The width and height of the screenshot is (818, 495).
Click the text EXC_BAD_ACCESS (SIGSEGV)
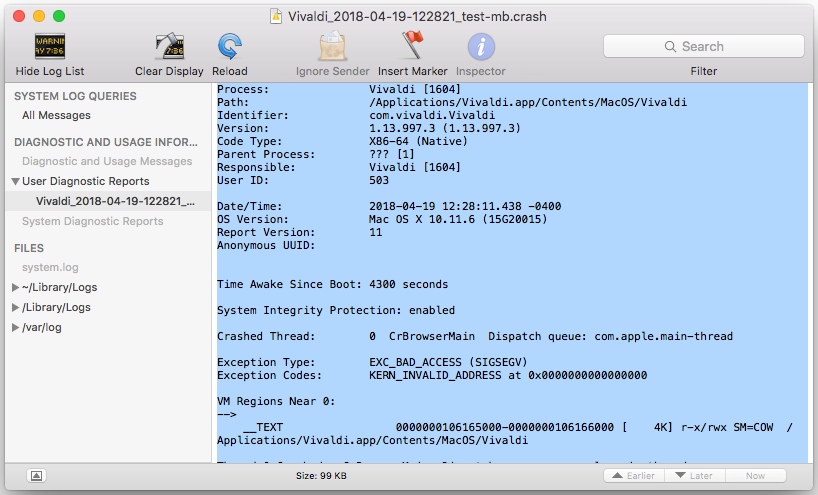click(448, 362)
